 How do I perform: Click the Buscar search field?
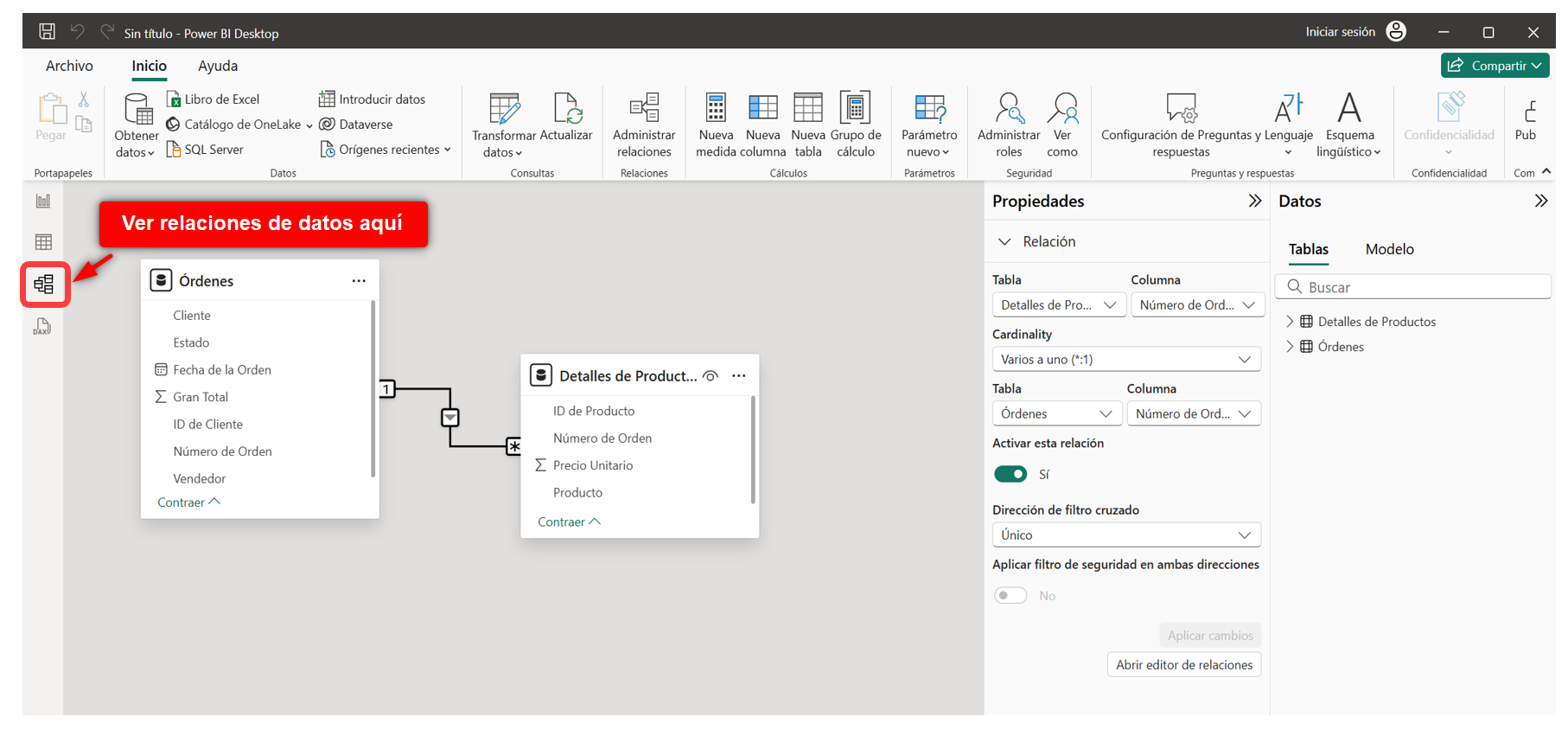(x=1412, y=287)
